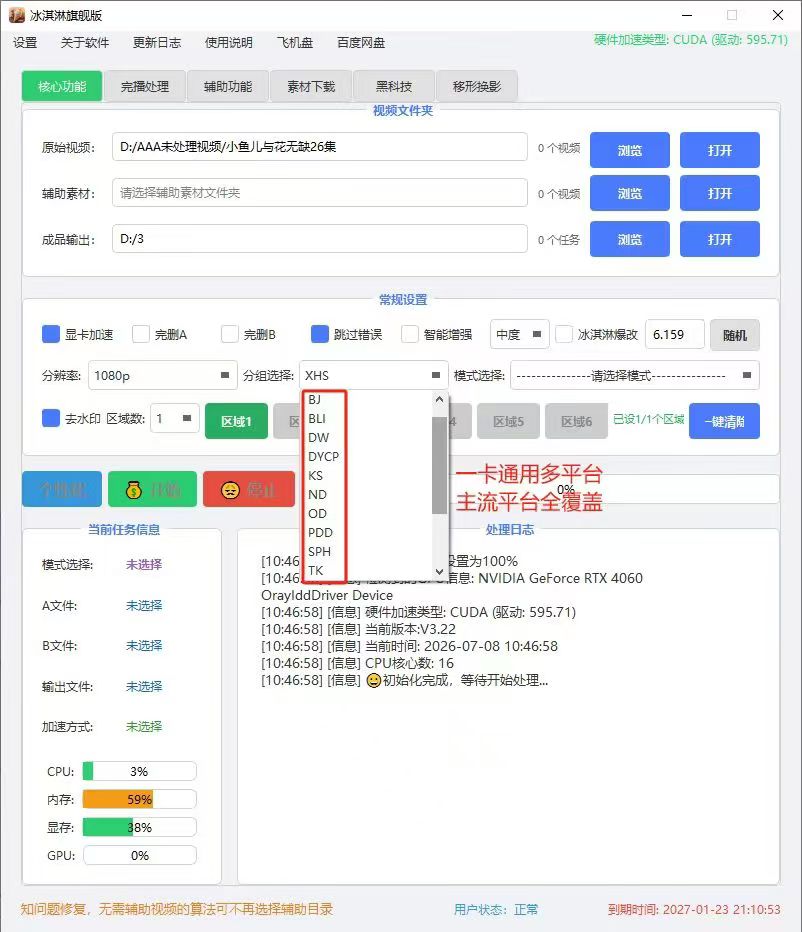The width and height of the screenshot is (802, 932).
Task: Click the 随机 button
Action: pyautogui.click(x=735, y=335)
